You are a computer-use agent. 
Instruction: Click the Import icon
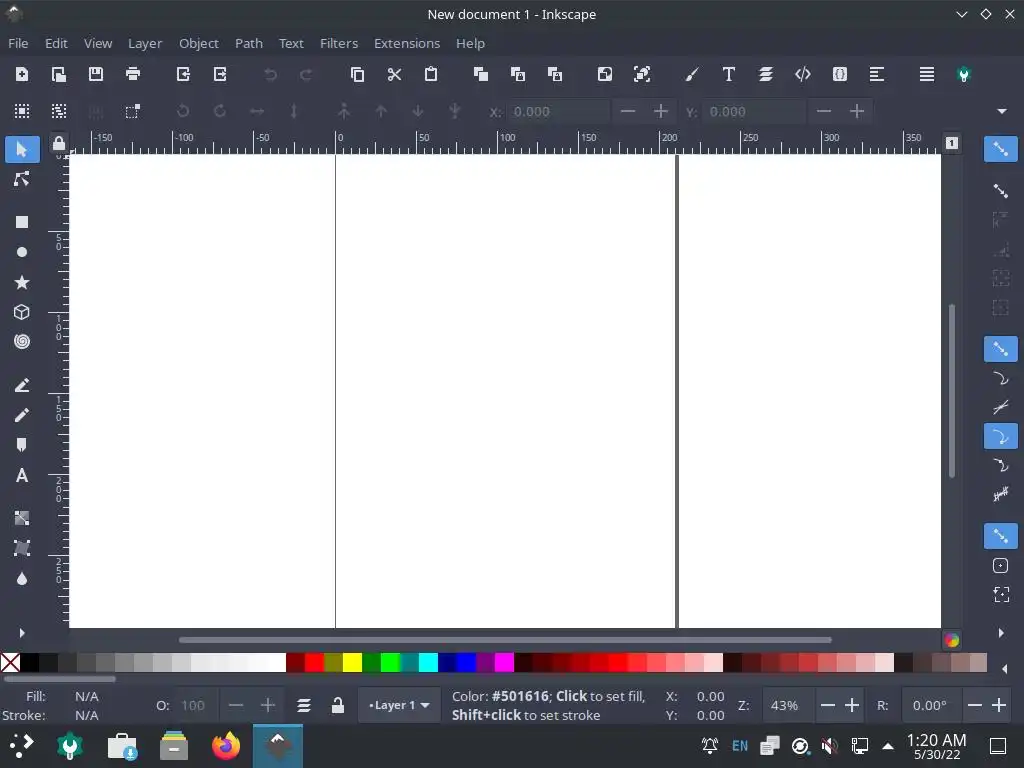click(184, 74)
